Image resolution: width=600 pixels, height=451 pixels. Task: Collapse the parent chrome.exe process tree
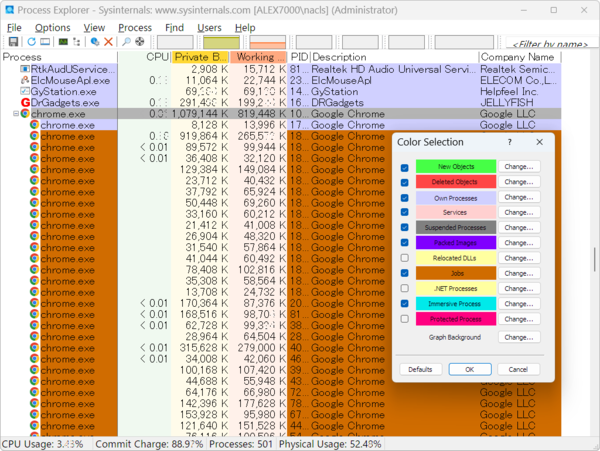[15, 114]
